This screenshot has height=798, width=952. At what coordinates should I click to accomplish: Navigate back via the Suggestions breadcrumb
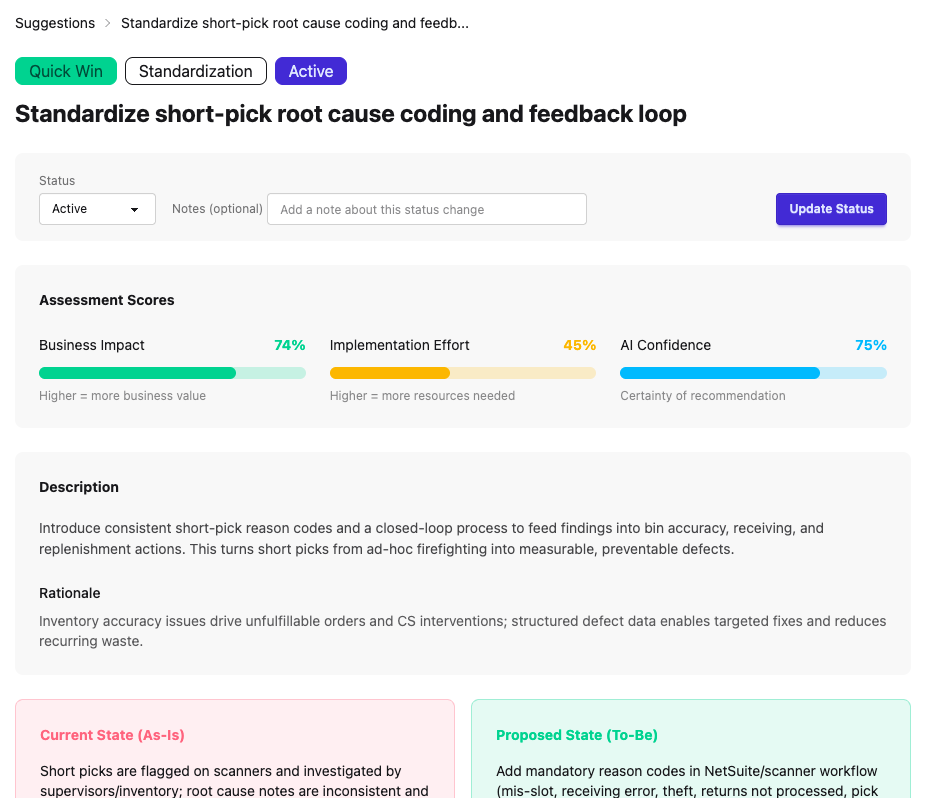pos(55,22)
